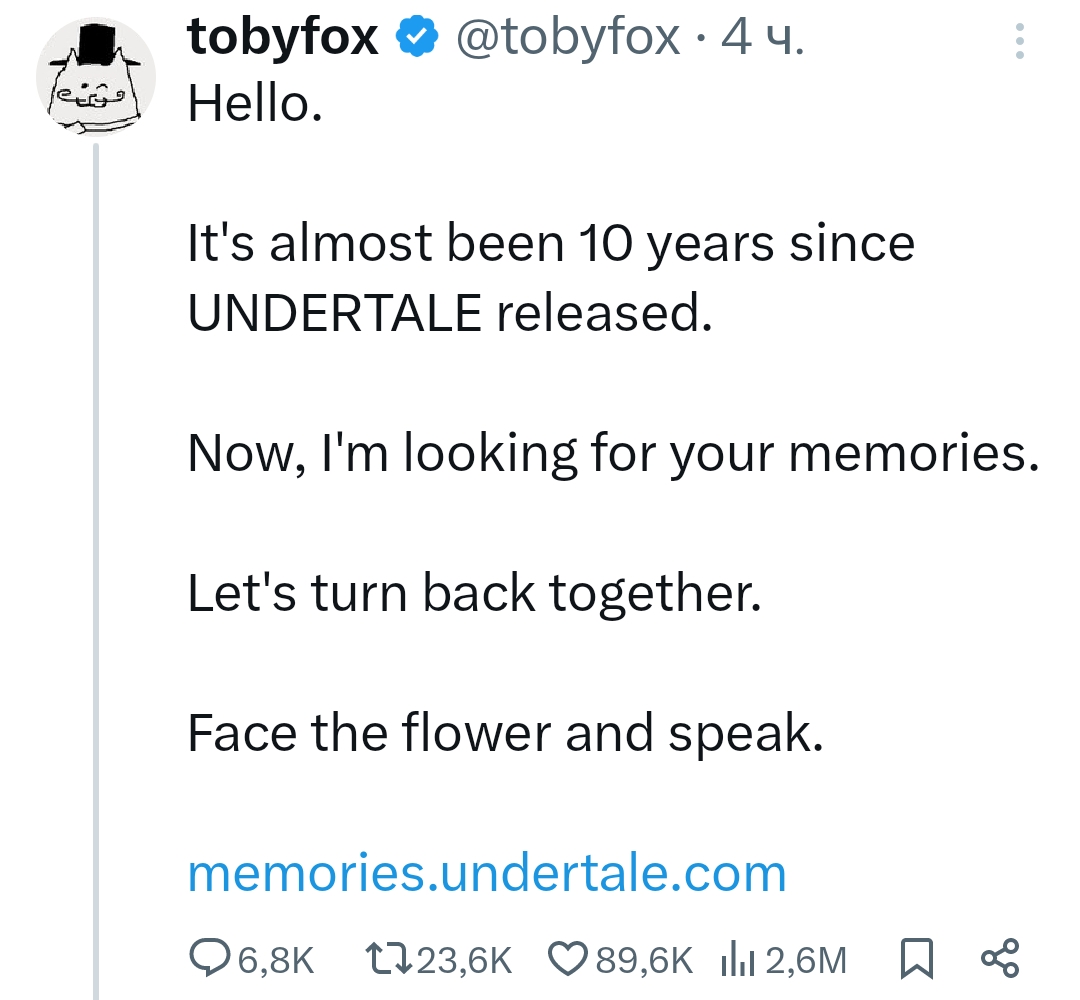Tap the 23,6K reposts count
The height and width of the screenshot is (1000, 1080).
(x=462, y=961)
